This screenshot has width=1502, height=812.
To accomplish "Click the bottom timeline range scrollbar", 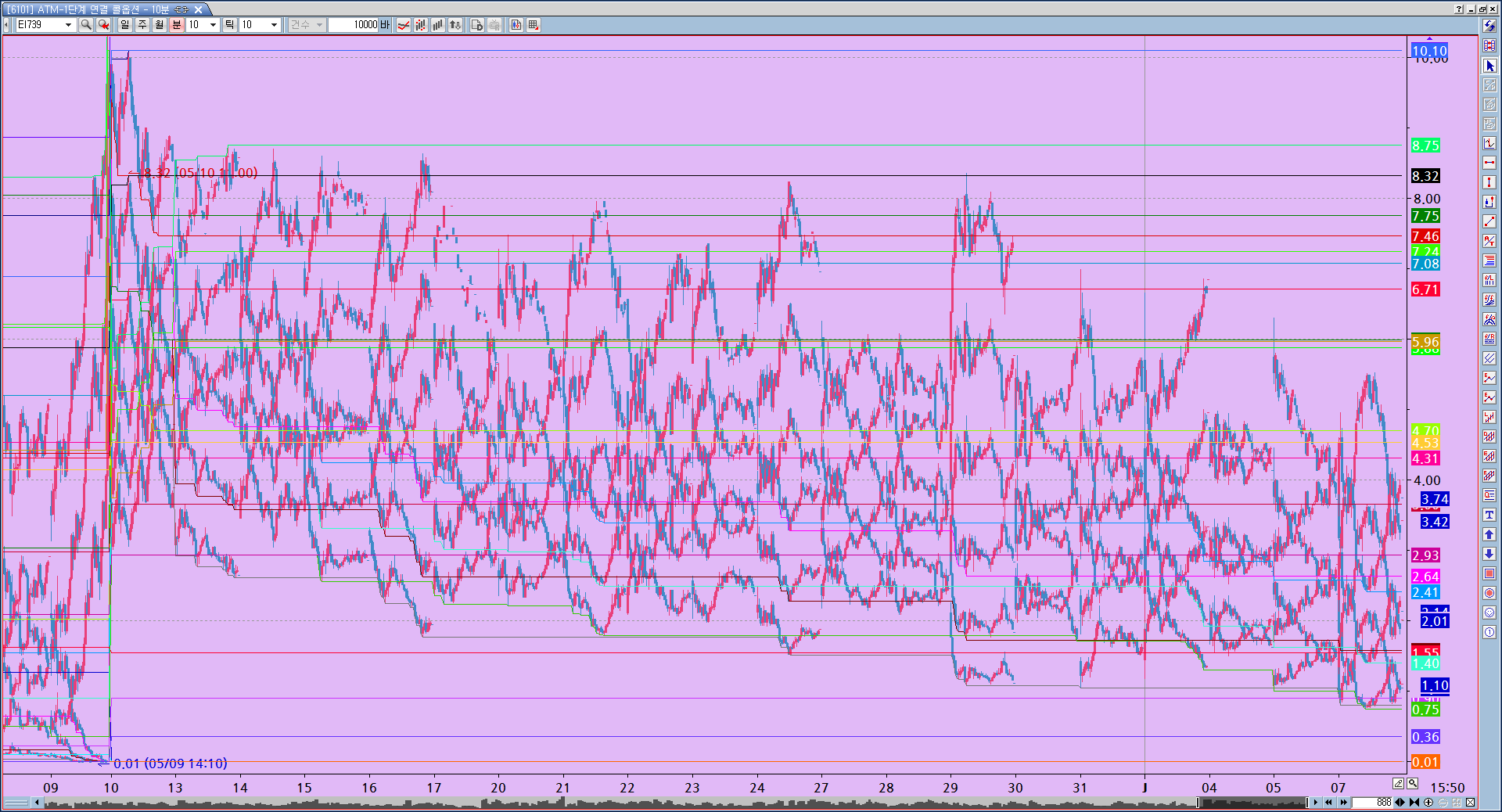I will point(626,803).
